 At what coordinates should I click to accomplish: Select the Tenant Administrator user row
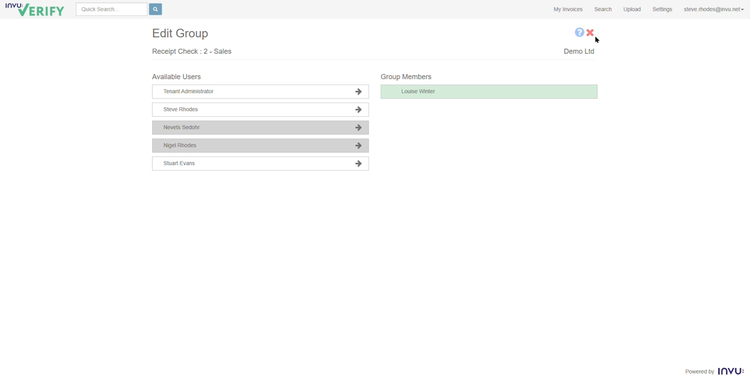coord(260,91)
